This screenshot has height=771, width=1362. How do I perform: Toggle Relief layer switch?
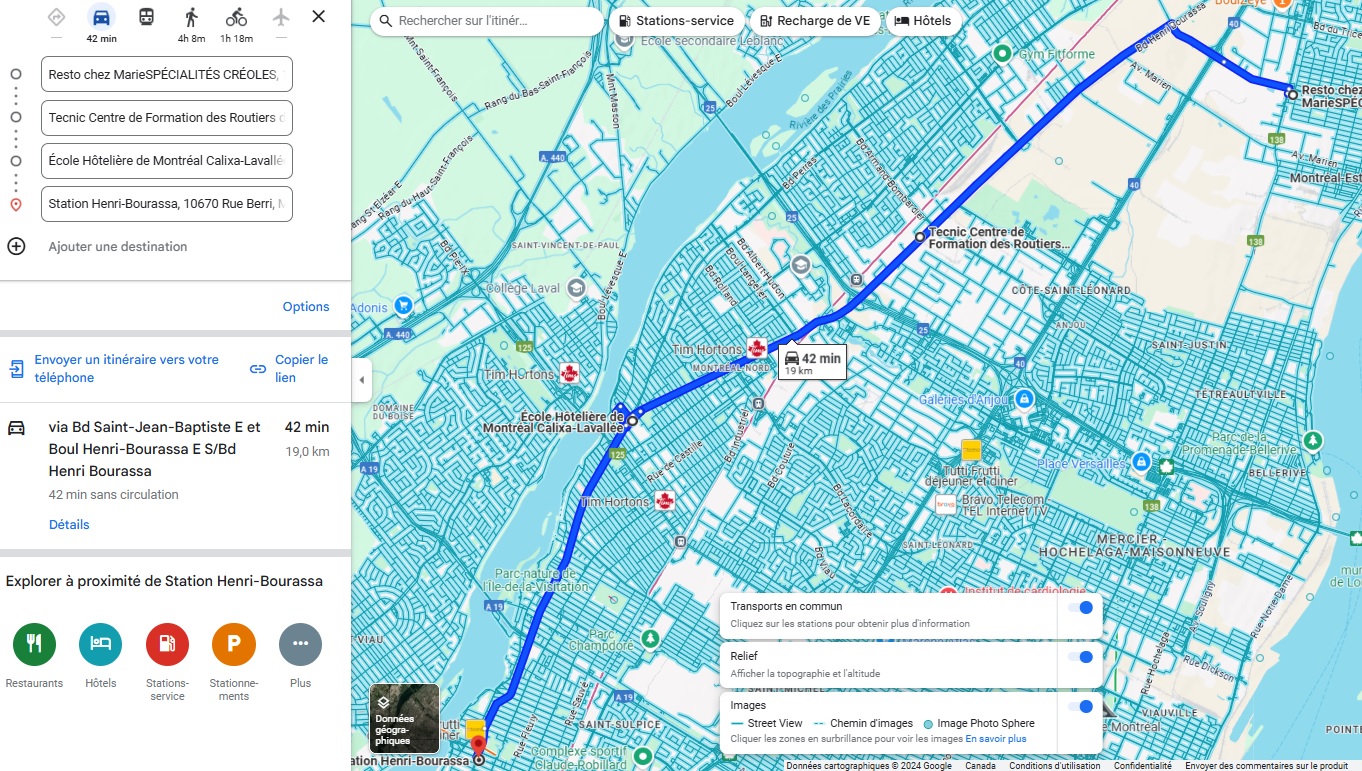[x=1080, y=657]
